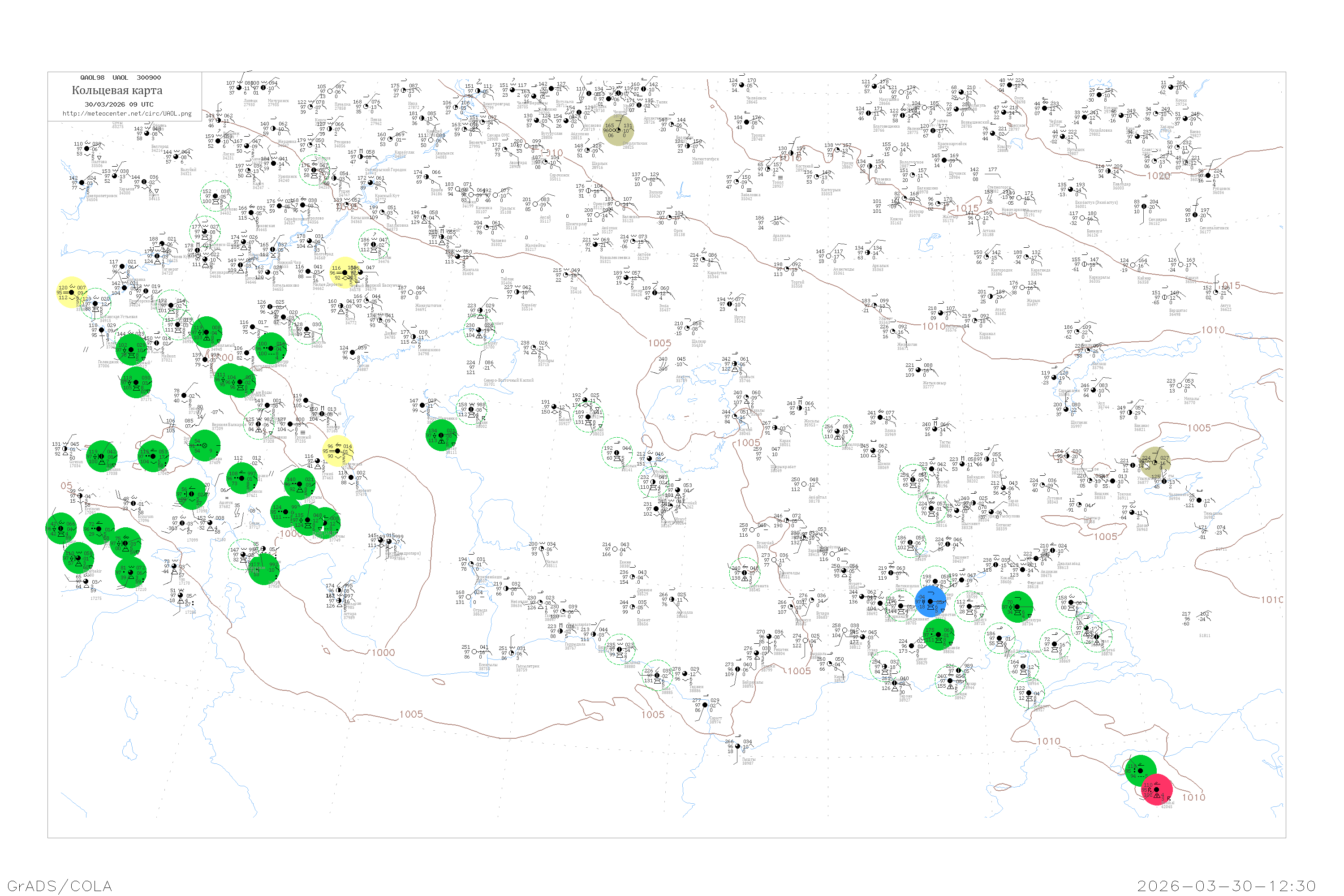
Task: Click the green circle at Karsakhura 38734
Action: pyautogui.click(x=1017, y=607)
